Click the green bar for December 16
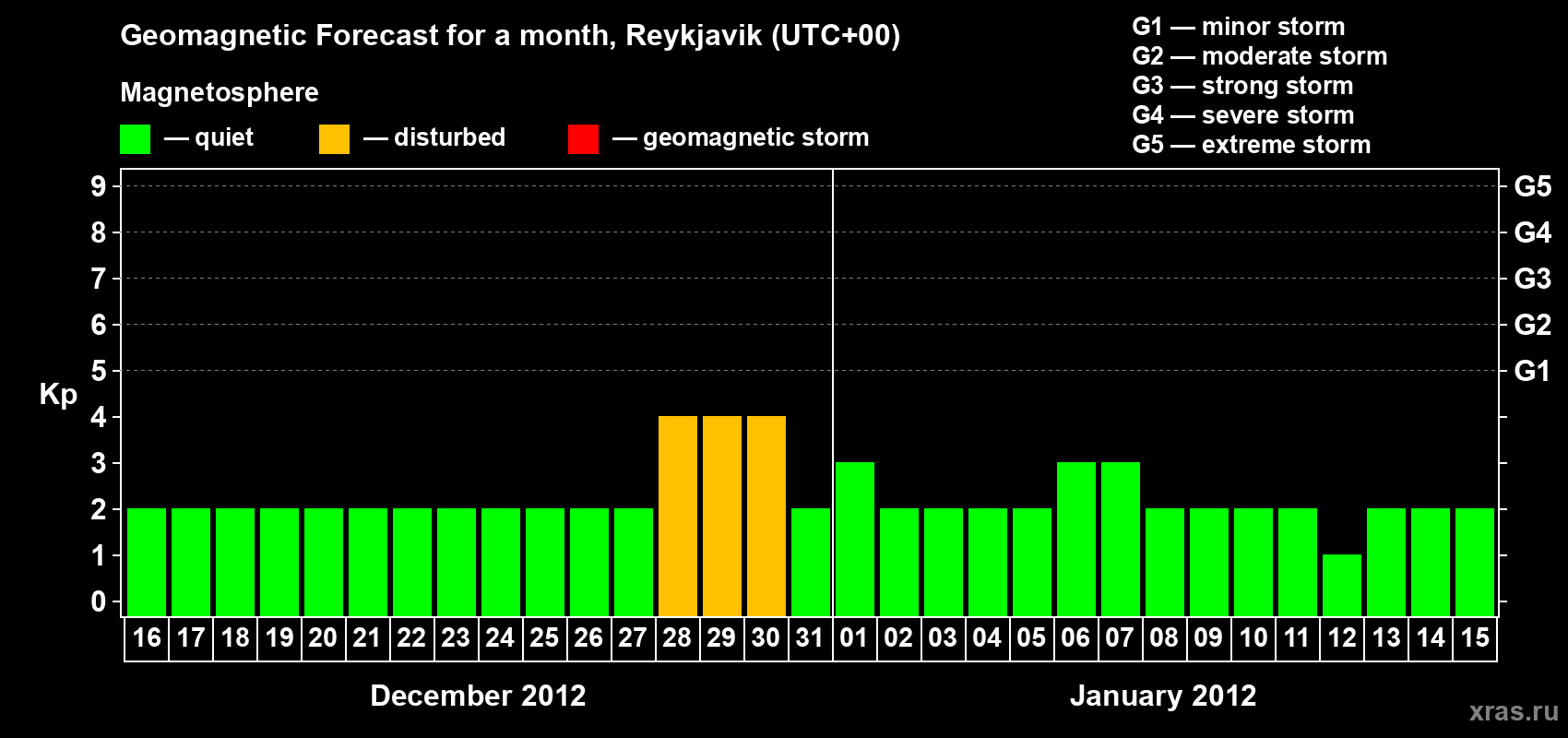Image resolution: width=1568 pixels, height=738 pixels. tap(147, 562)
